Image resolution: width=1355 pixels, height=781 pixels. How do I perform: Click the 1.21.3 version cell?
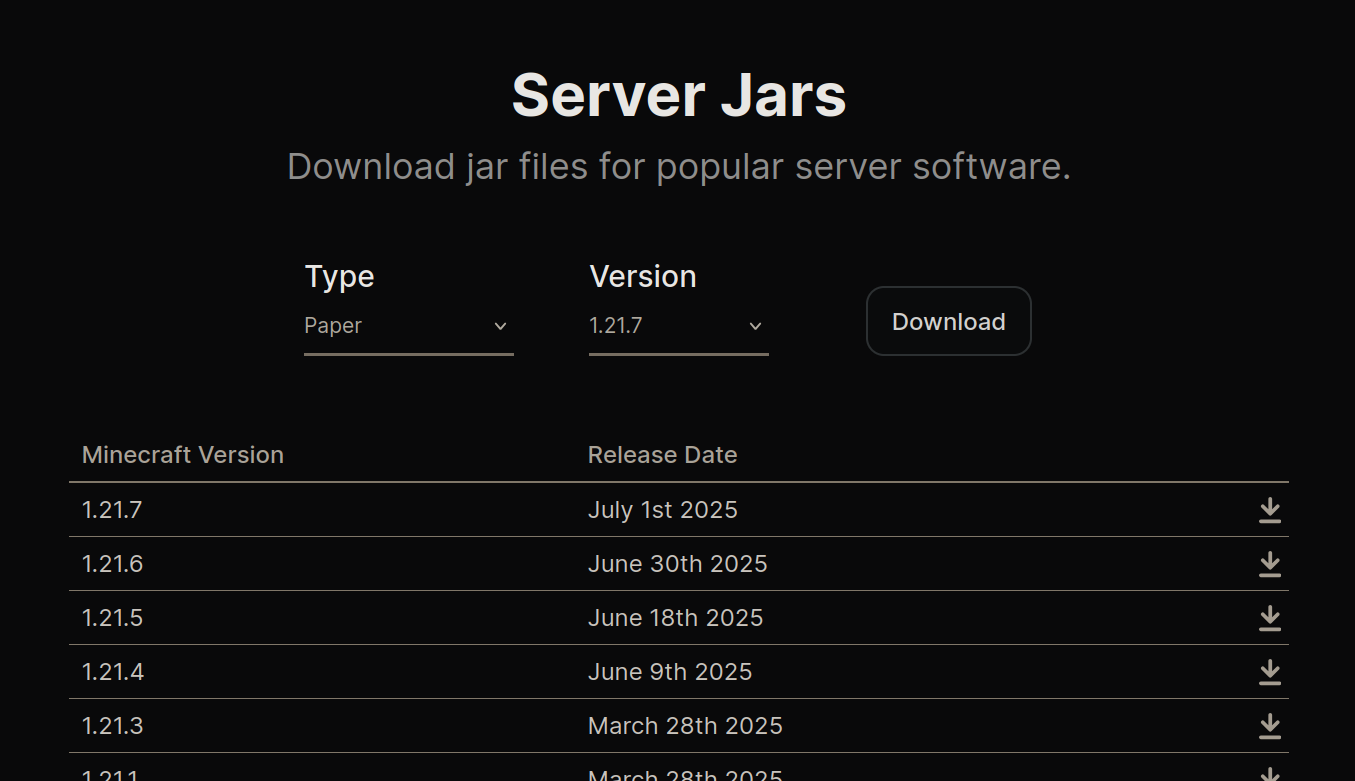[x=112, y=726]
